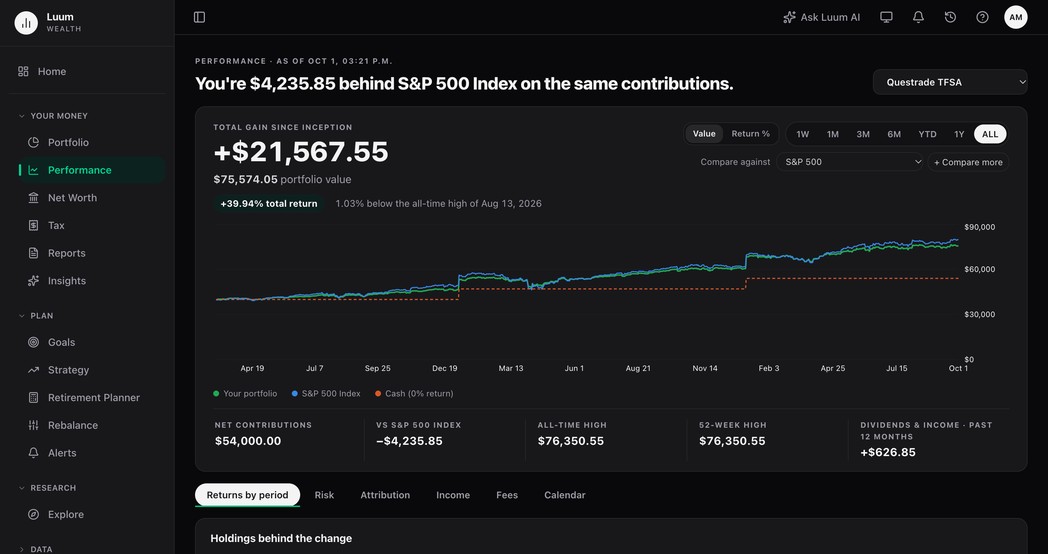Open the notifications bell icon
The width and height of the screenshot is (1048, 554).
tap(918, 17)
